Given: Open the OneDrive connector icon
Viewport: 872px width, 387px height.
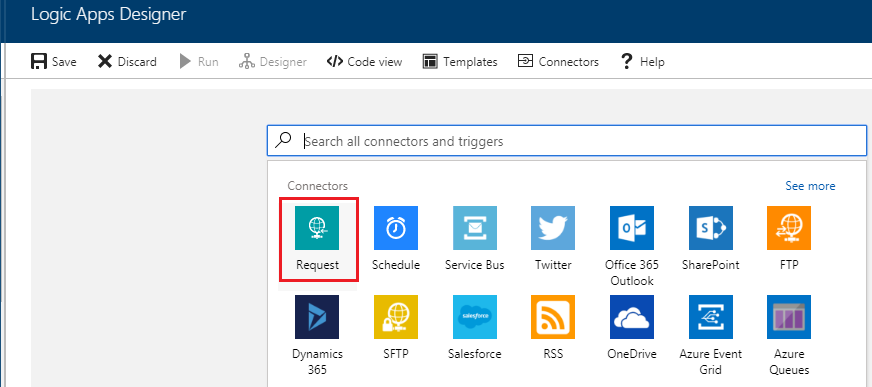Looking at the screenshot, I should [x=632, y=317].
